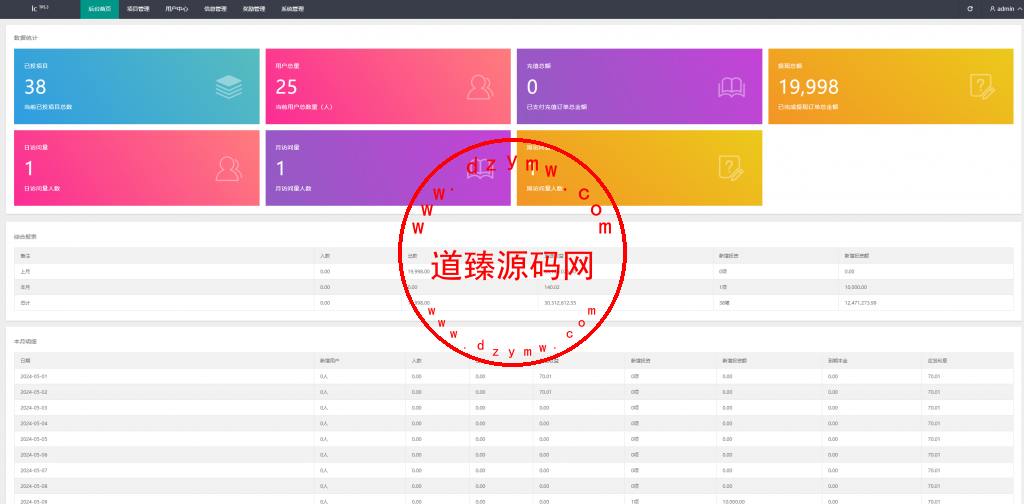Select the 月访问量 card value 1

coord(281,168)
